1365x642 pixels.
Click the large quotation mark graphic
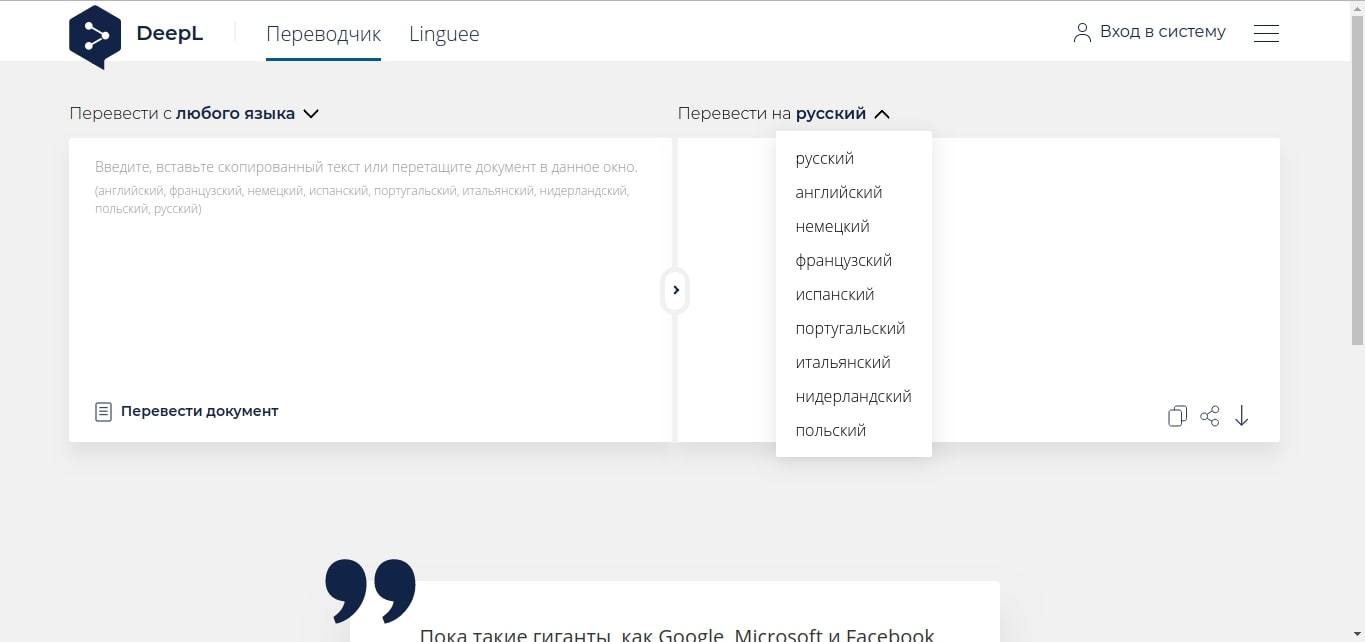pyautogui.click(x=370, y=590)
